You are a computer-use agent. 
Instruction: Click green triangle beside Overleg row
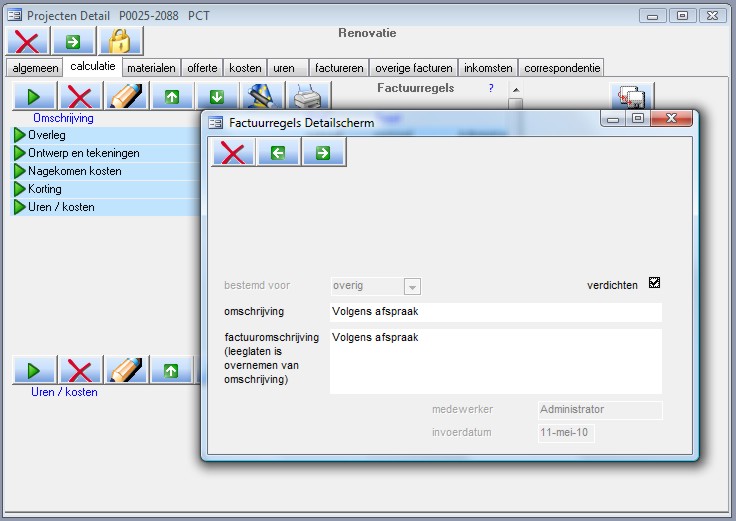click(19, 135)
